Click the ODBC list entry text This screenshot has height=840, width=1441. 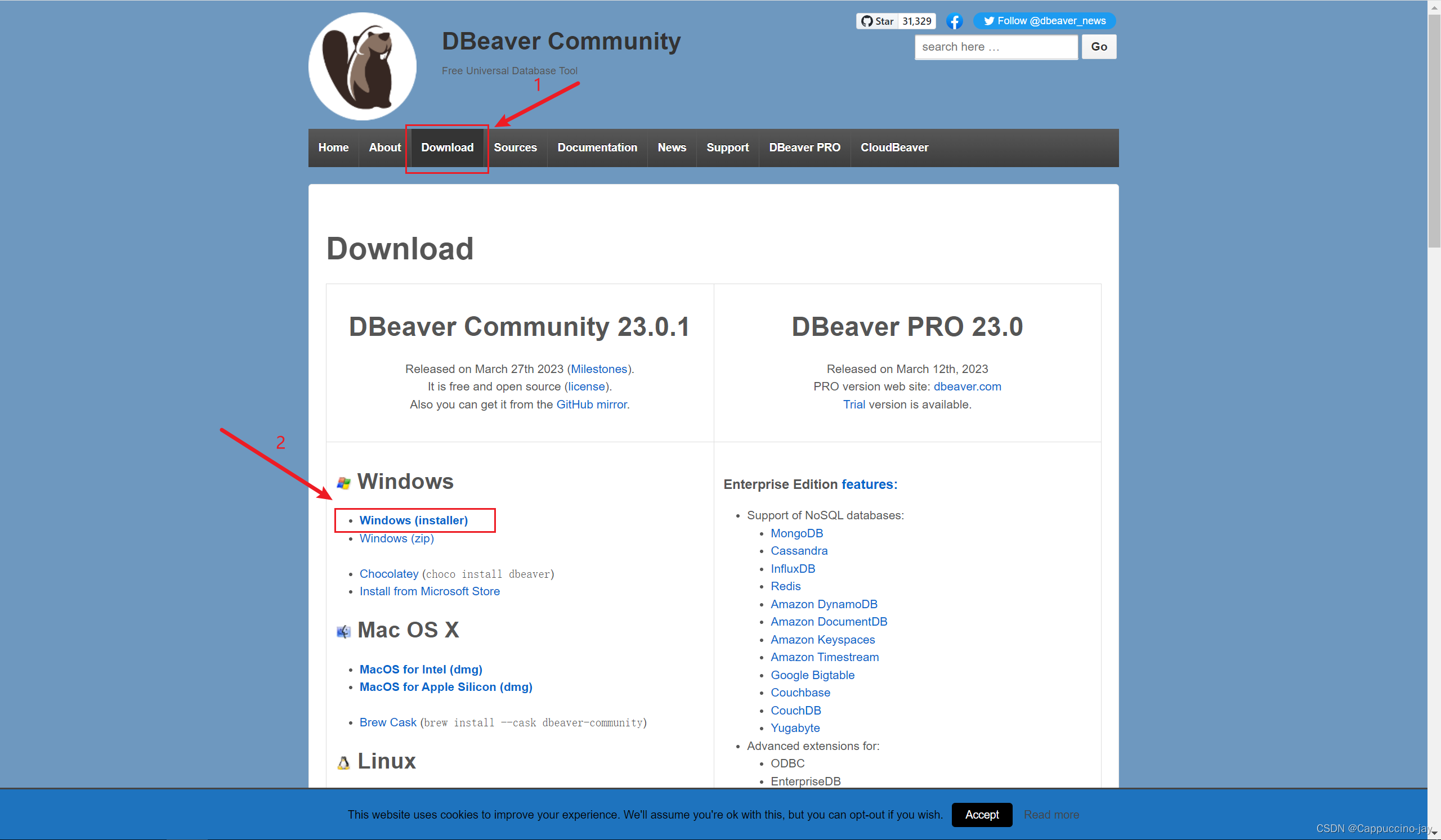pos(787,764)
